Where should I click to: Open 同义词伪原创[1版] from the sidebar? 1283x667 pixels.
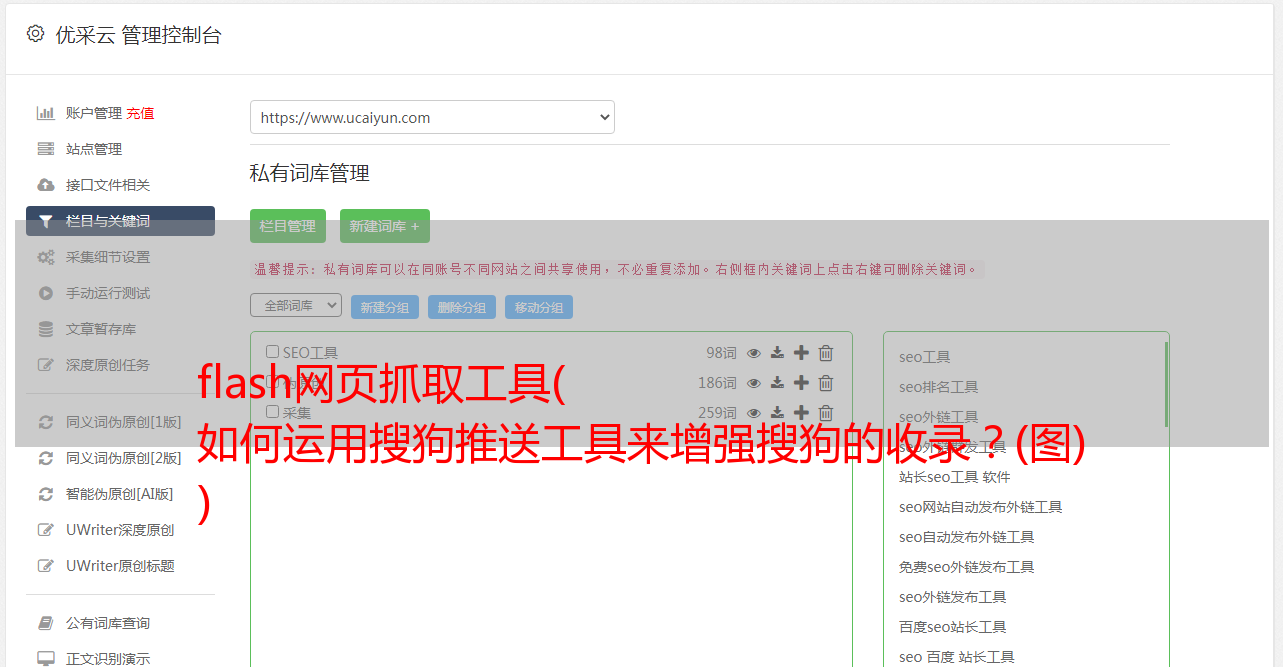(124, 422)
